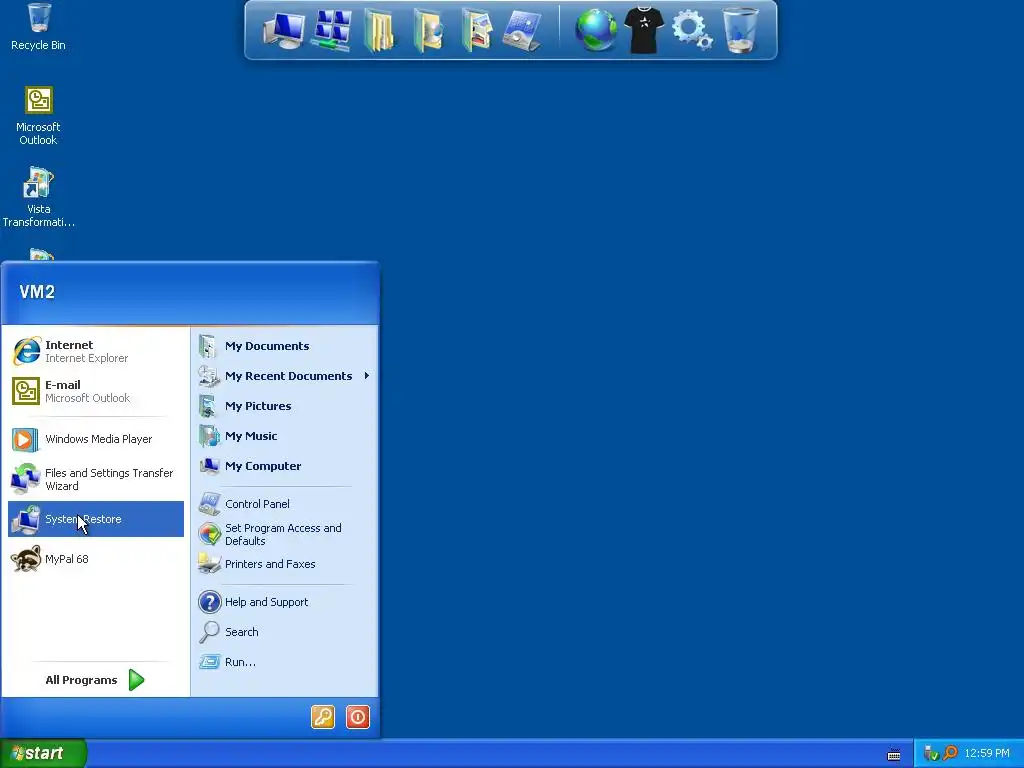Screen dimensions: 1024x768
Task: Open Control Panel from the Start menu
Action: [x=285, y=504]
